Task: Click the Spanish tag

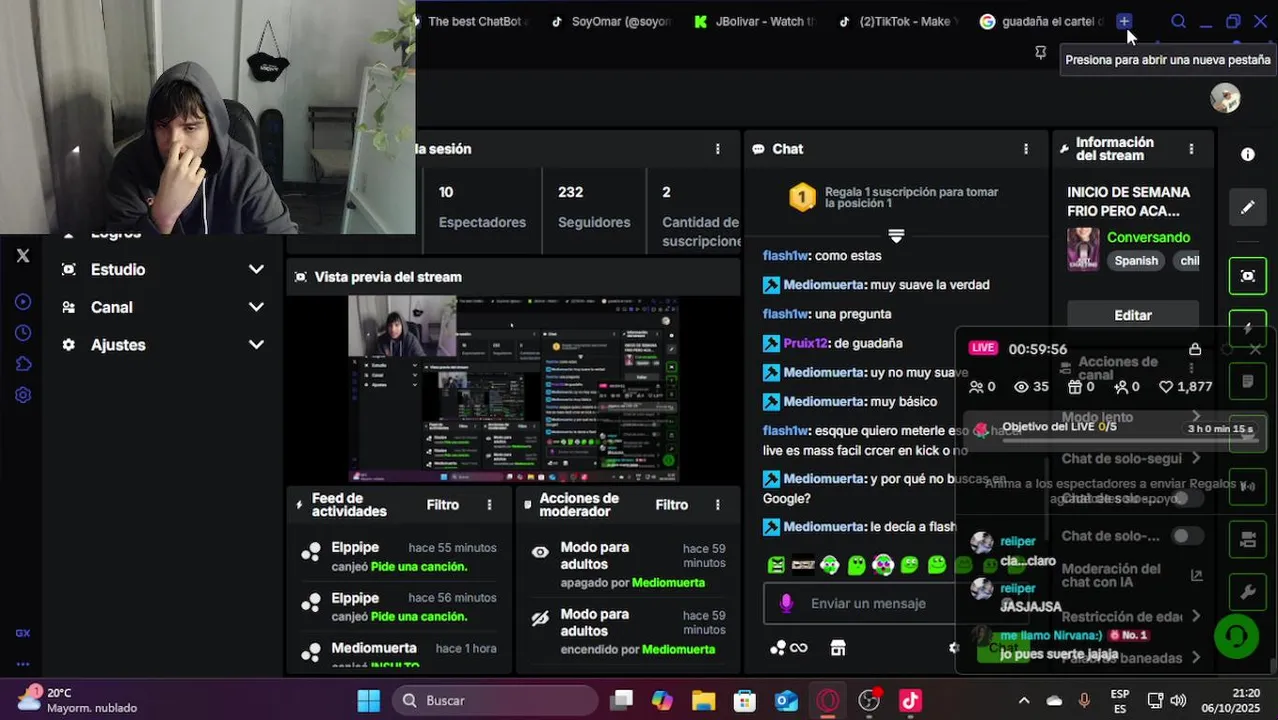Action: tap(1136, 261)
